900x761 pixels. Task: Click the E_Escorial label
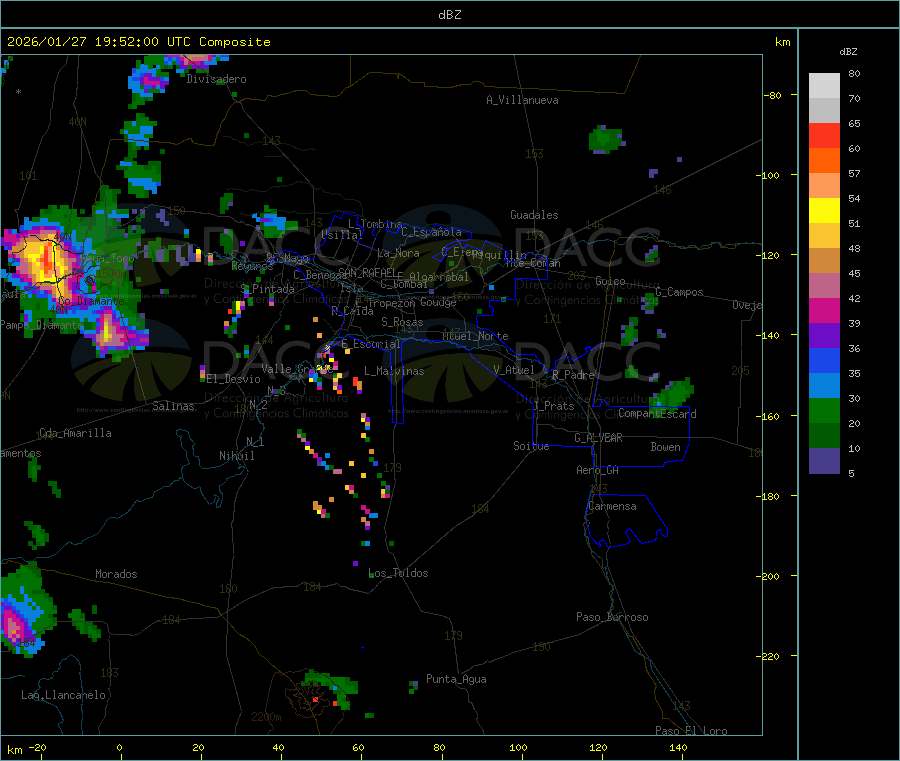pyautogui.click(x=371, y=344)
